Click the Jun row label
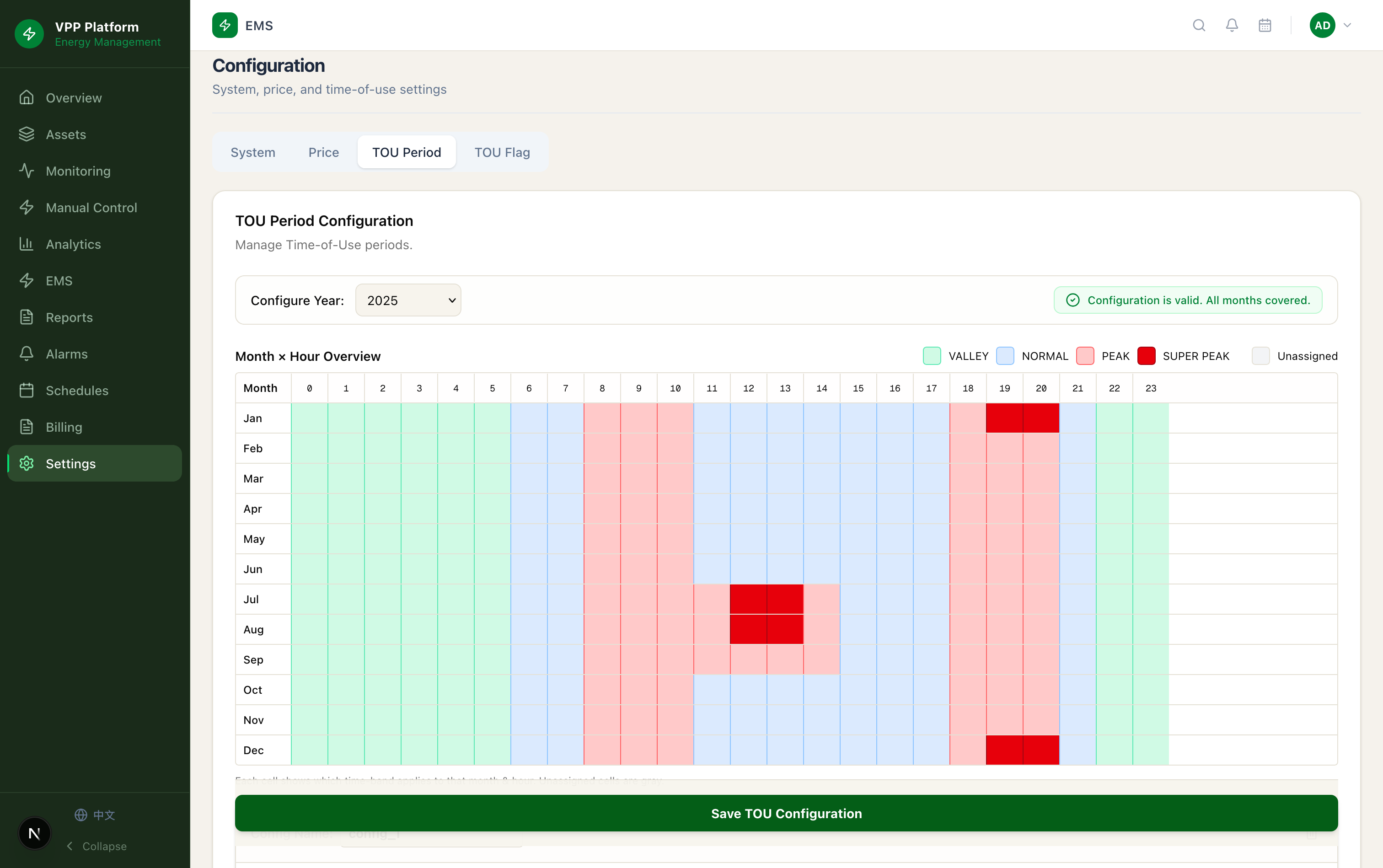This screenshot has width=1383, height=868. pos(252,569)
